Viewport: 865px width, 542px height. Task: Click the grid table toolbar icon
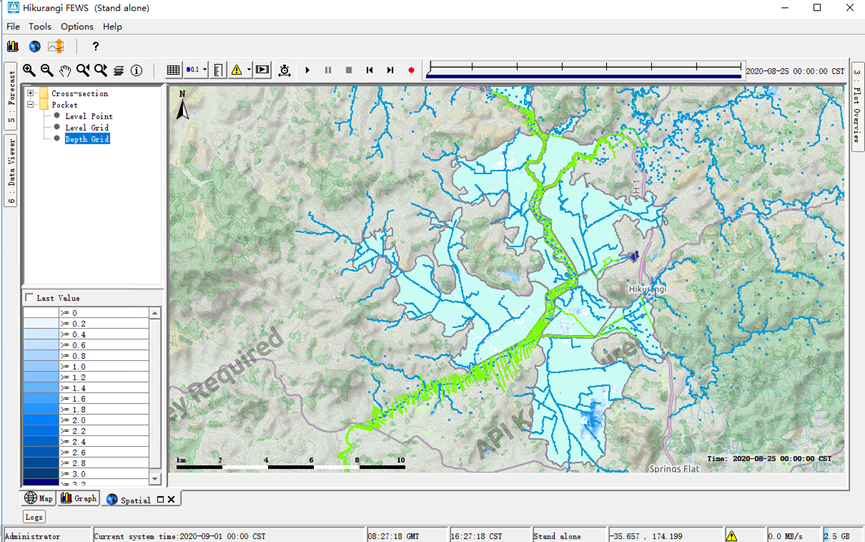[173, 70]
